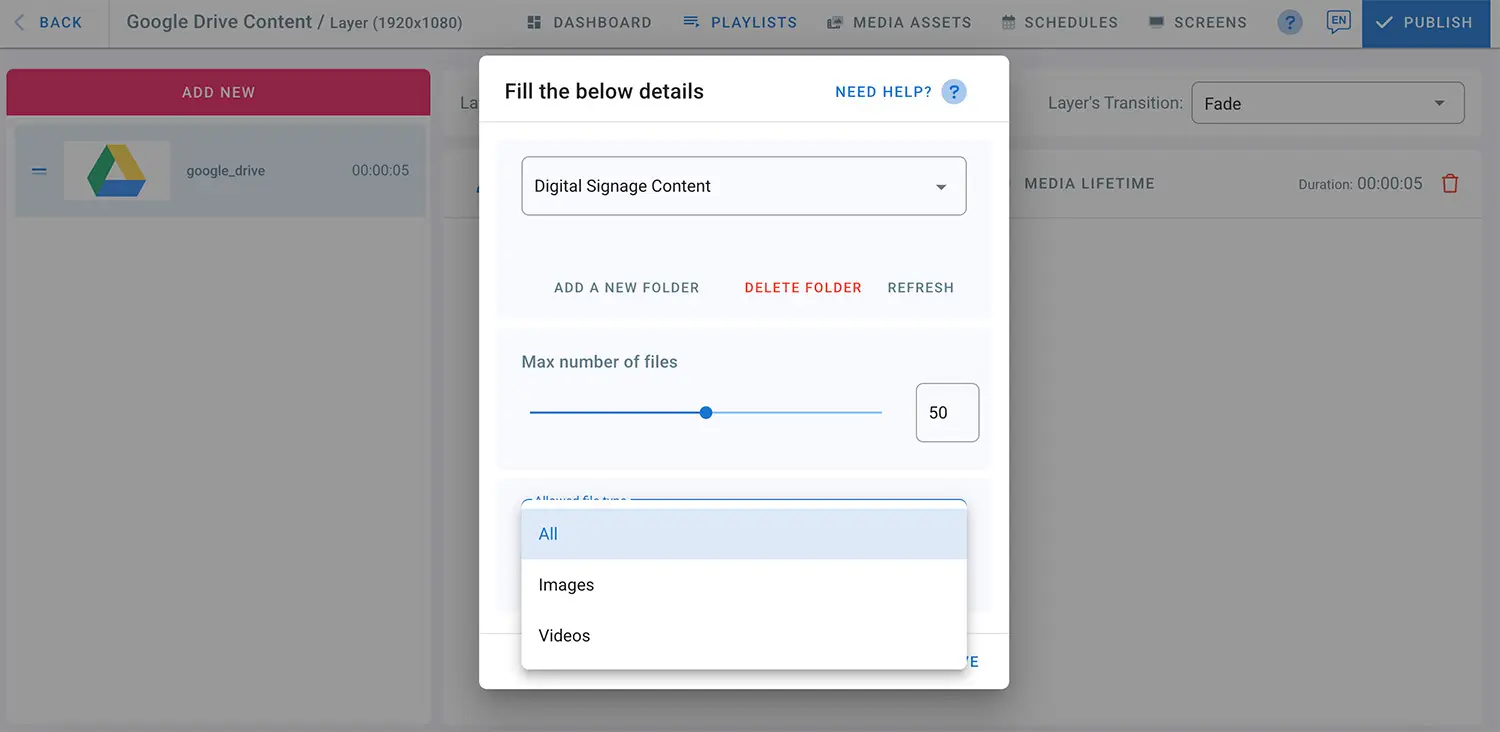Click the Dashboard grid icon
The height and width of the screenshot is (732, 1500).
534,22
